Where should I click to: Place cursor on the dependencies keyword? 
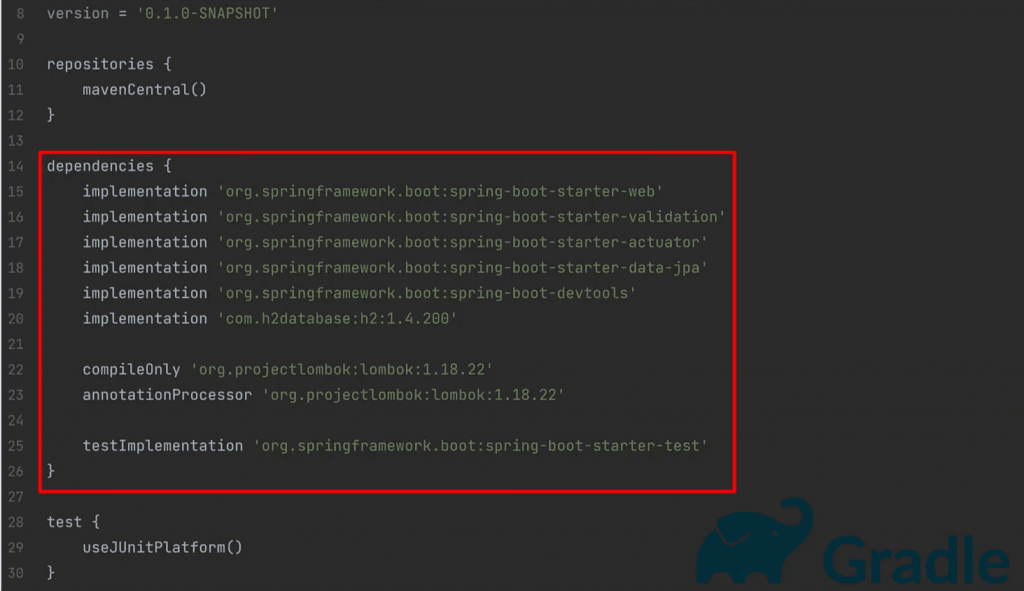100,166
